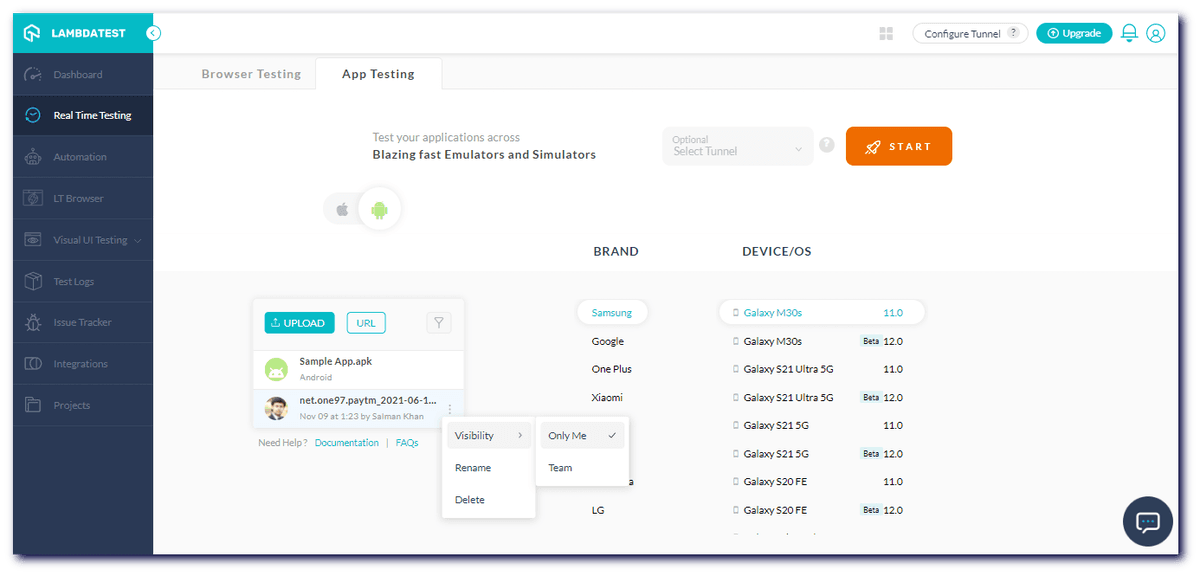
Task: Click the UPLOAD button
Action: (299, 323)
